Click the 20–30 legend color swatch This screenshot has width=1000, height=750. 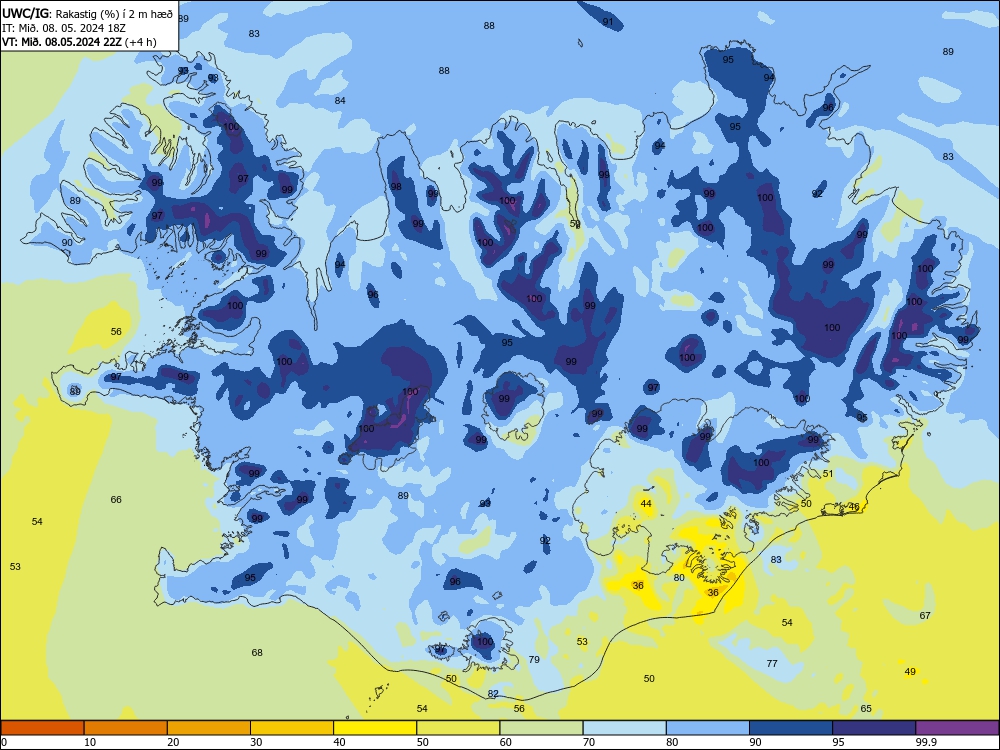click(209, 728)
